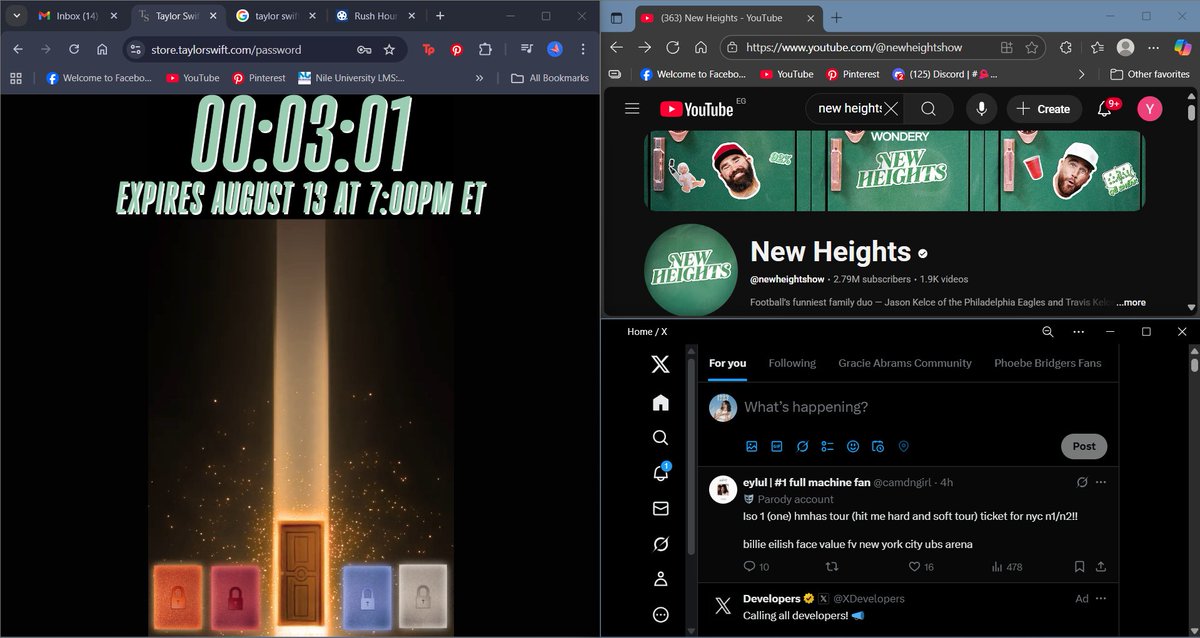Expand hidden bookmarks chevron in Chrome

coord(479,78)
